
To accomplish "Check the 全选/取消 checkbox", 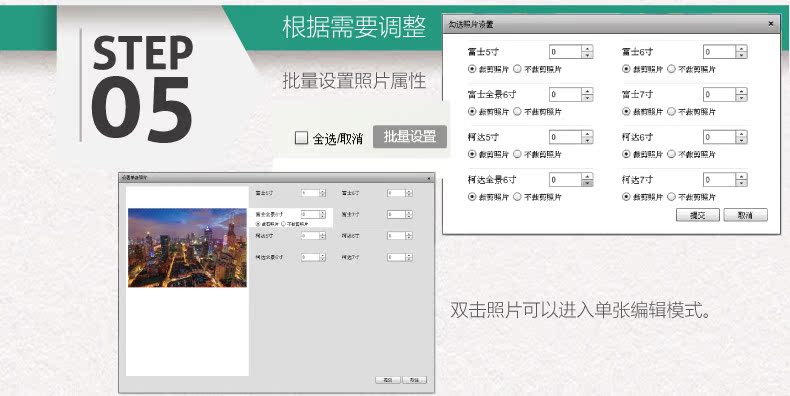I will click(301, 138).
